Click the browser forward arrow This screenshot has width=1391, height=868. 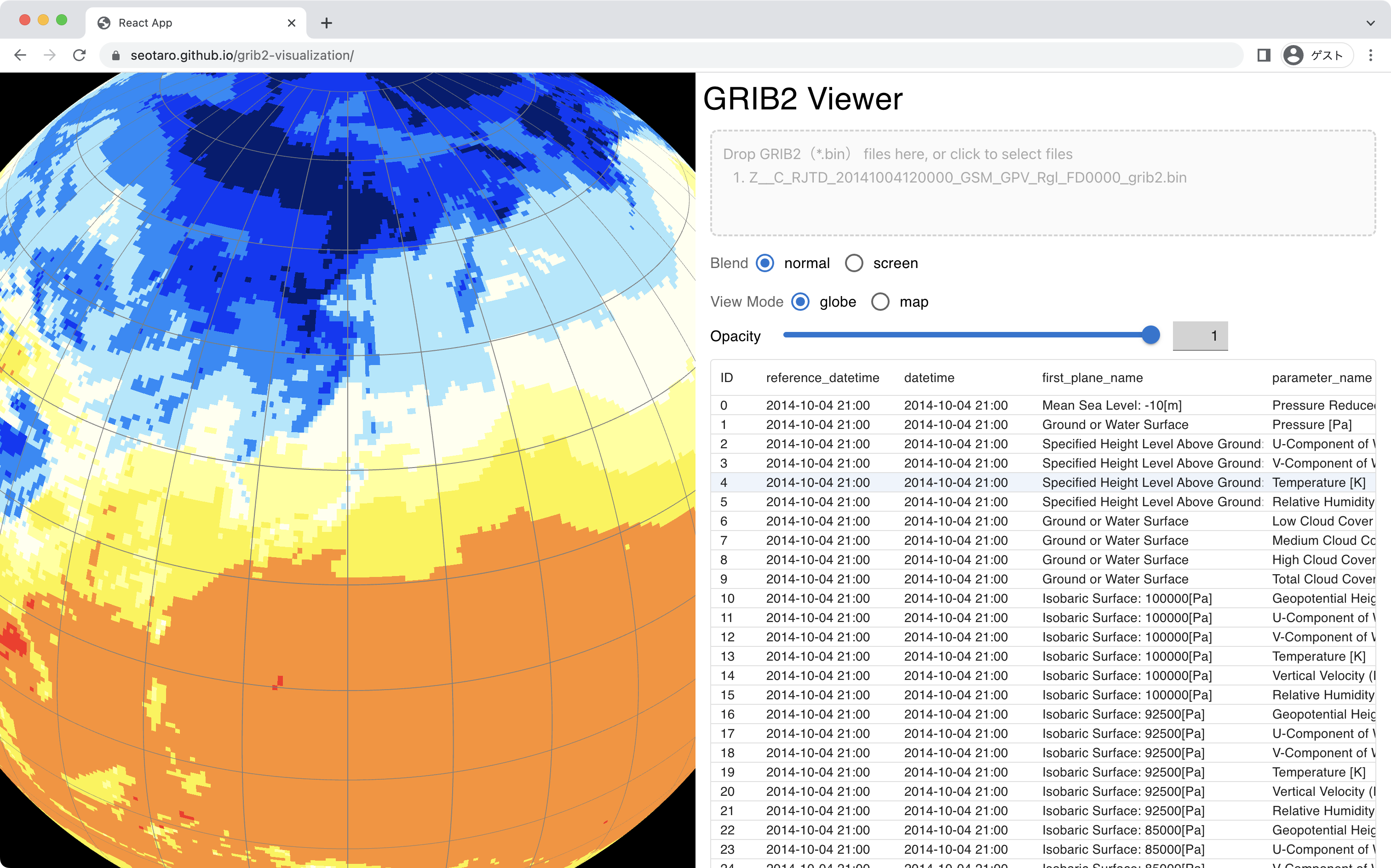(50, 55)
